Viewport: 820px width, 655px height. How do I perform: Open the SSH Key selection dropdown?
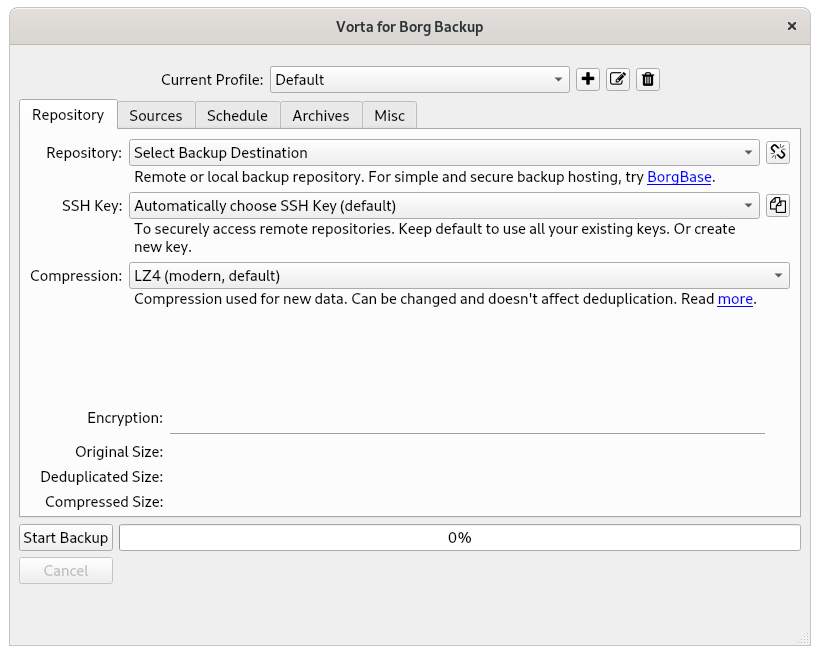(444, 206)
